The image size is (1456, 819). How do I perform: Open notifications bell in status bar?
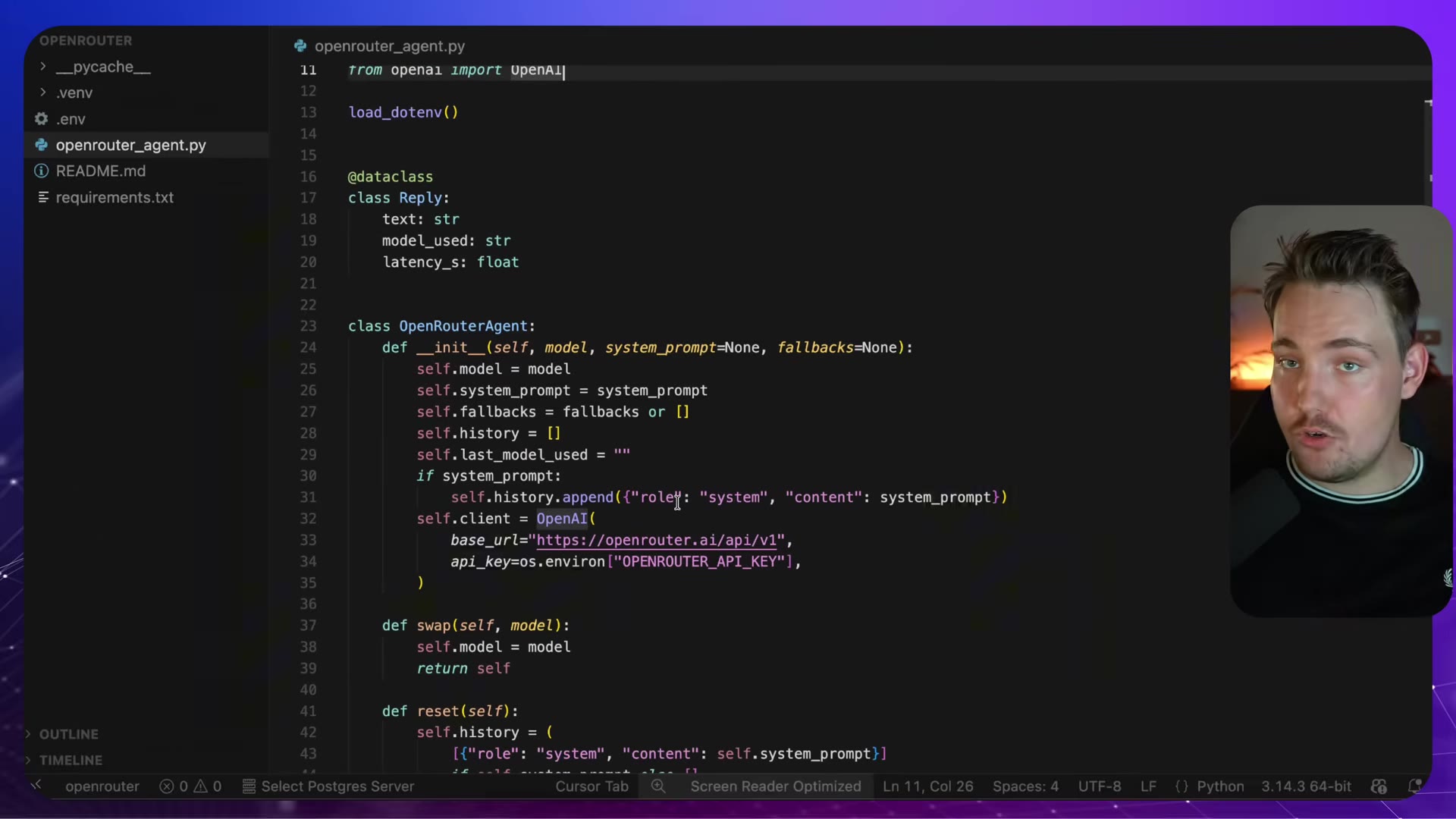point(1414,786)
